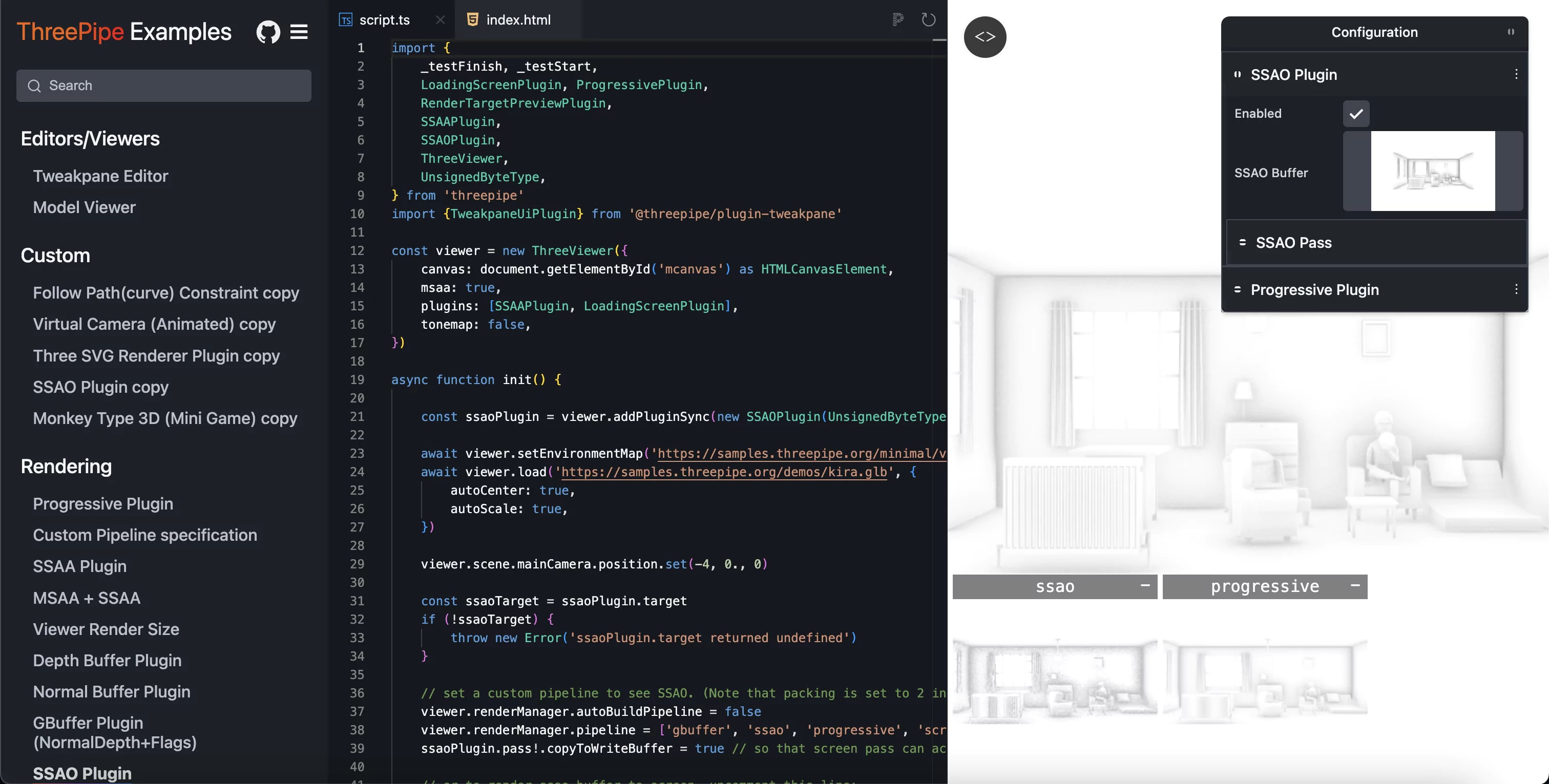Reload the example using the restart icon
Image resolution: width=1549 pixels, height=784 pixels.
pos(929,19)
